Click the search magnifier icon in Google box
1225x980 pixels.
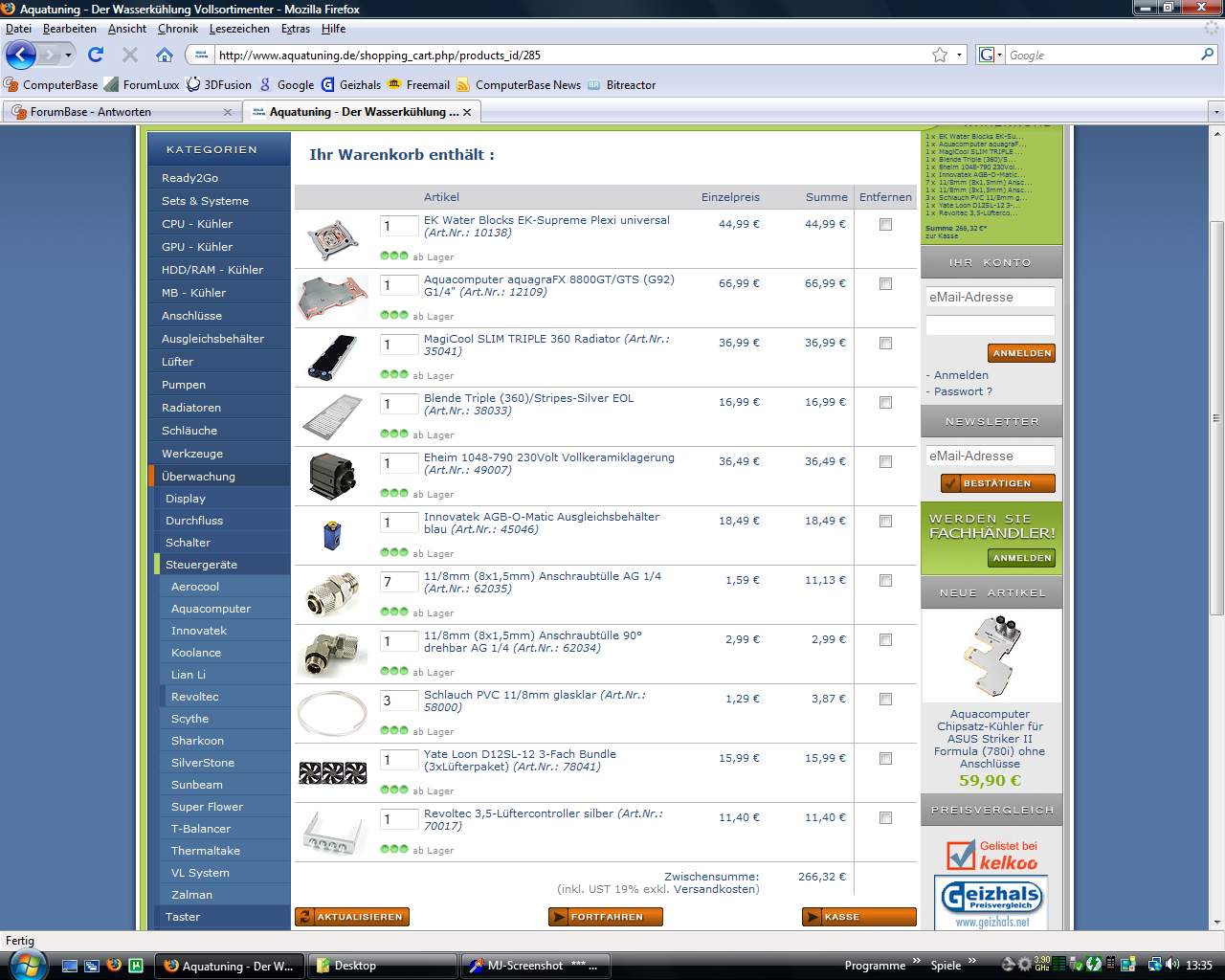(x=1207, y=55)
